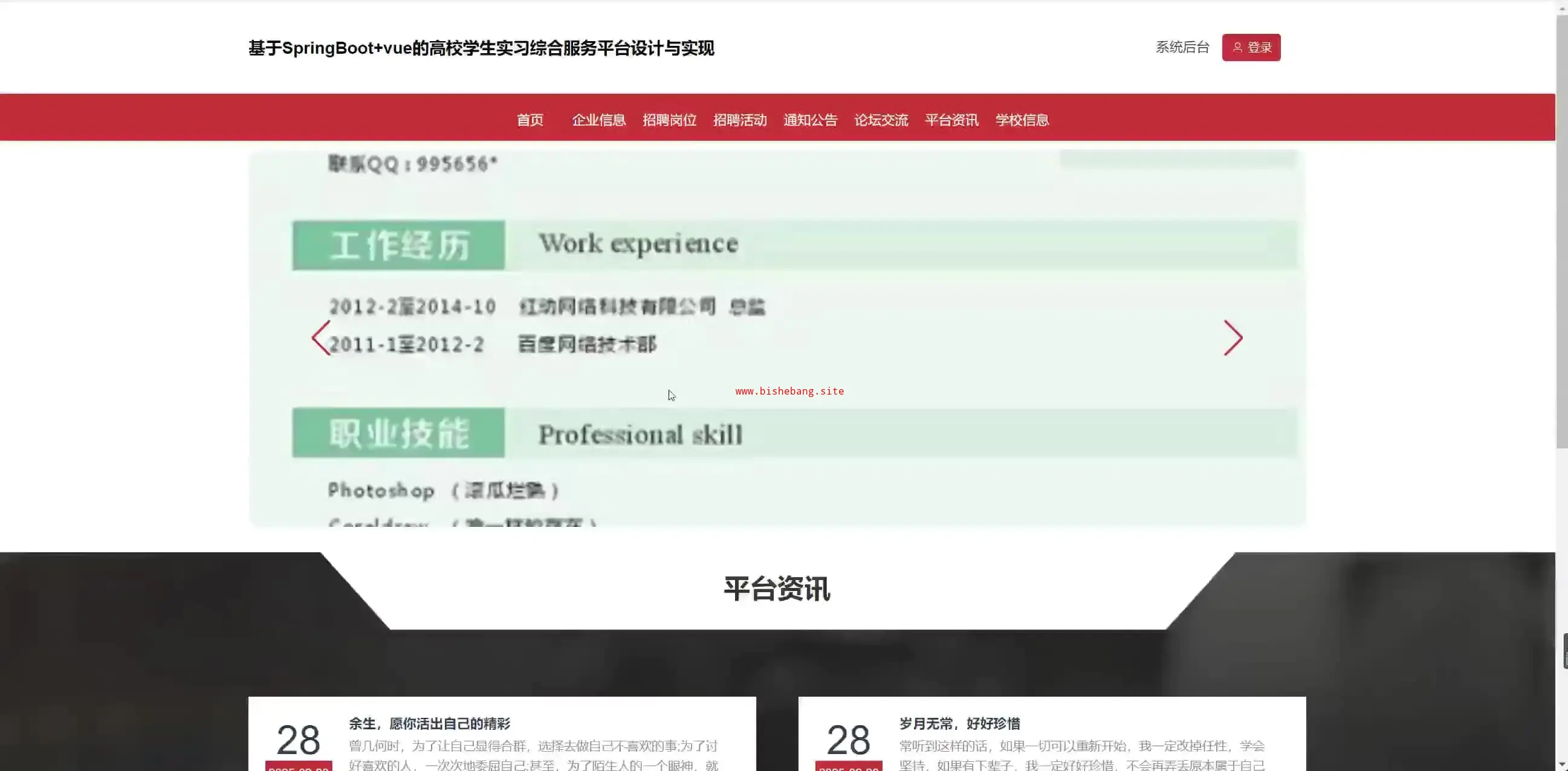Go to the 论坛交流 forum page

point(881,120)
